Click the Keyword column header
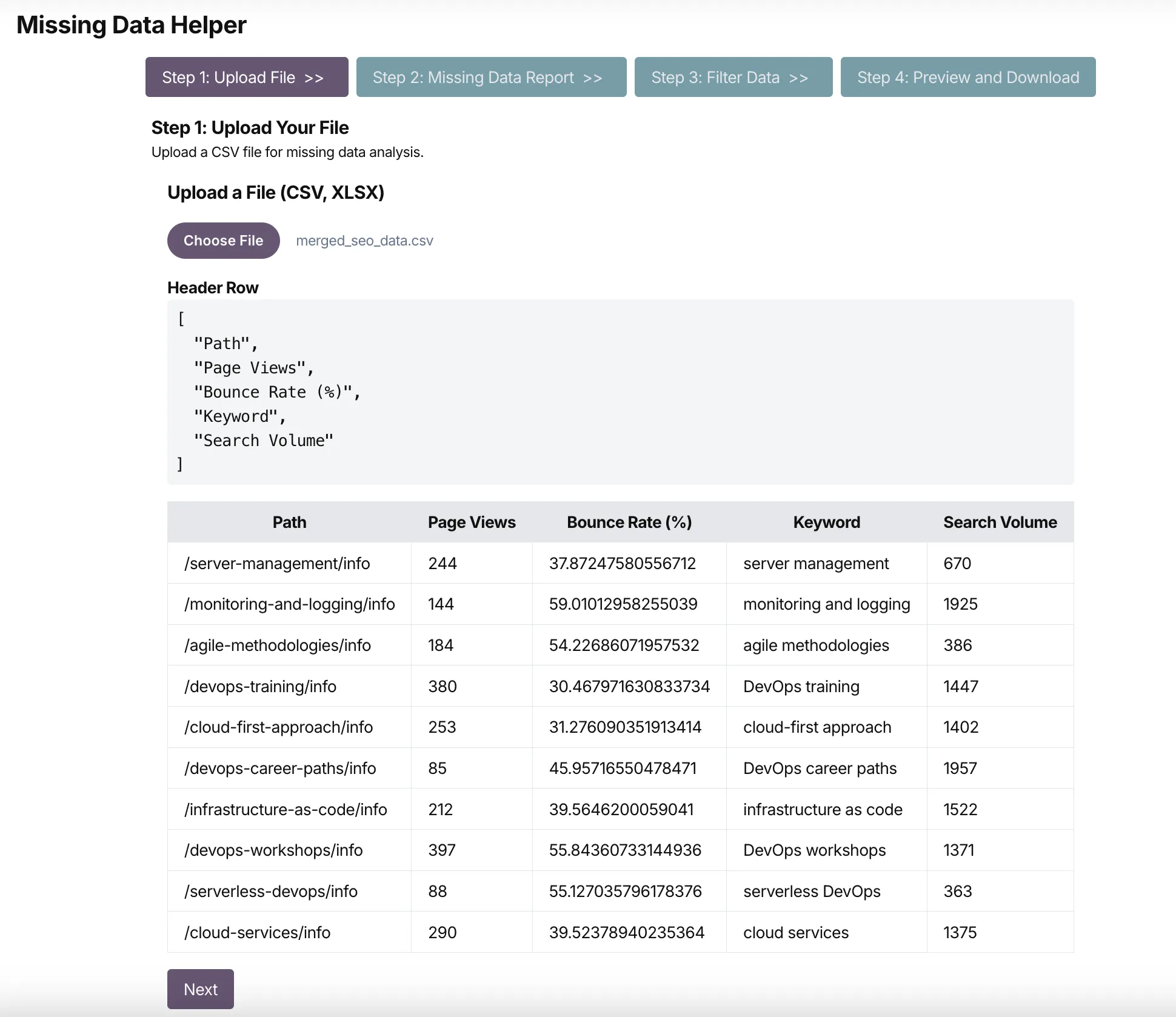This screenshot has height=1017, width=1176. point(826,522)
